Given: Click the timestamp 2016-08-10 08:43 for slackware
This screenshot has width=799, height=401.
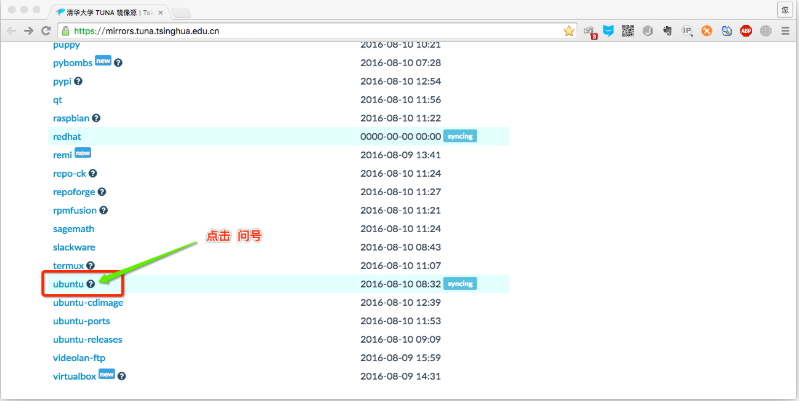Looking at the screenshot, I should (401, 247).
